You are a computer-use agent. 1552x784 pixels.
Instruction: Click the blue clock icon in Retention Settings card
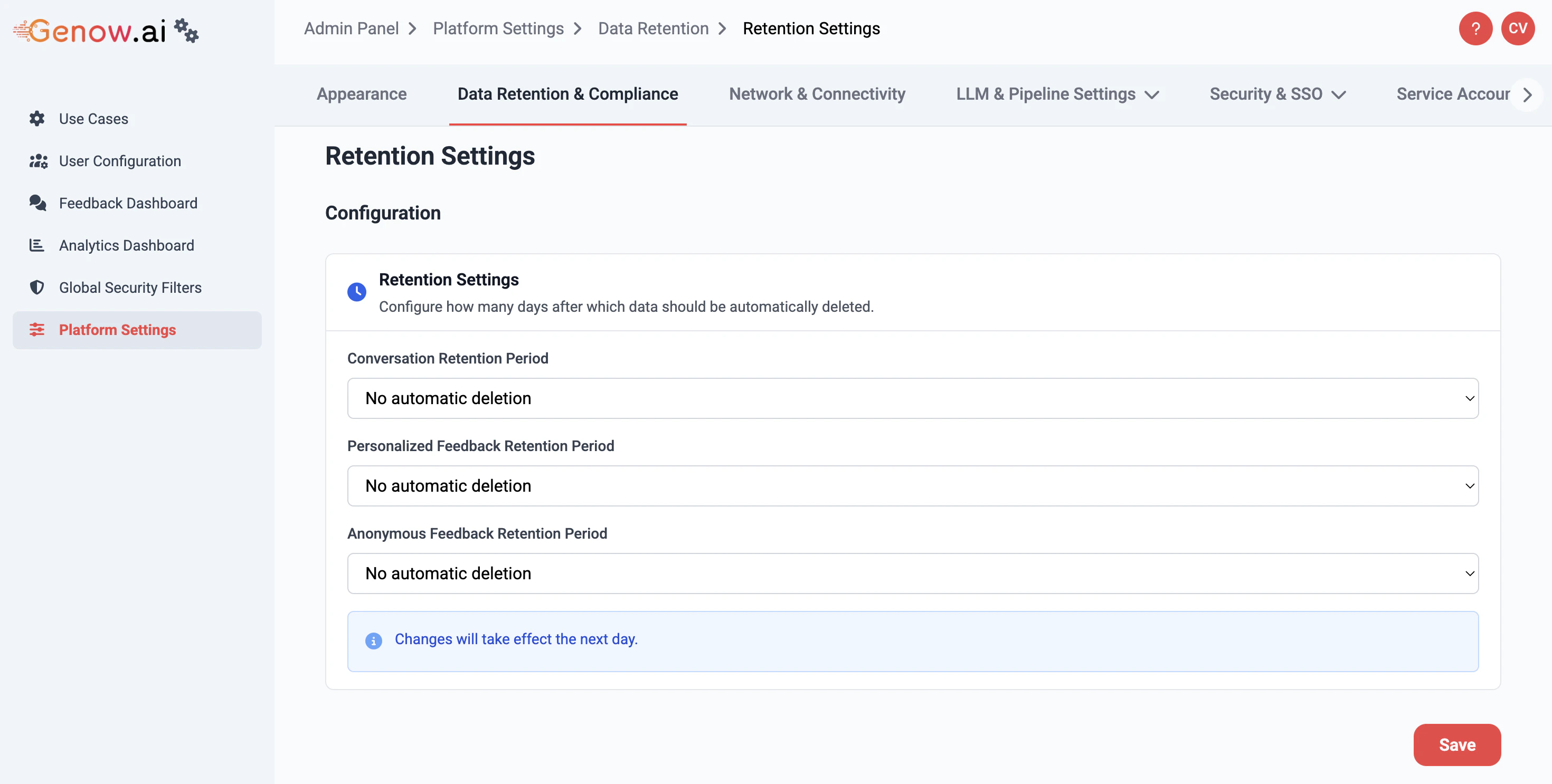pos(357,292)
